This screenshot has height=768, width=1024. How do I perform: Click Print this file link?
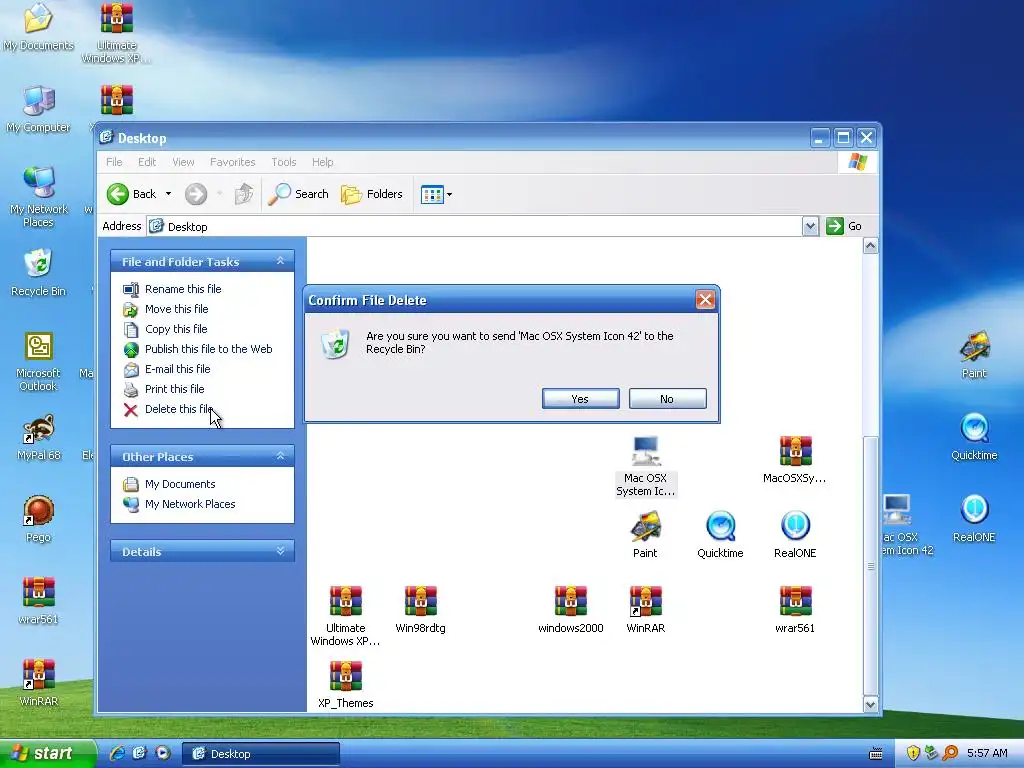174,389
